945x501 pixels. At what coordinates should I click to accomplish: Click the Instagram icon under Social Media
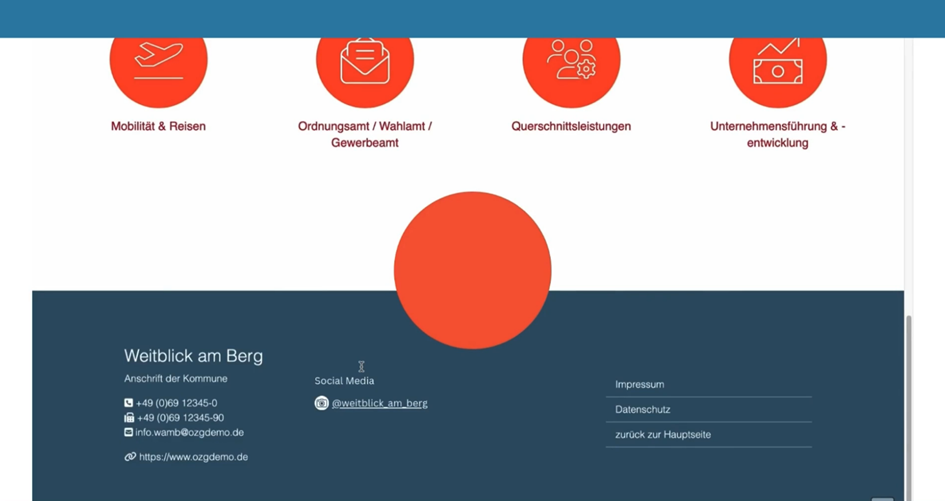321,403
